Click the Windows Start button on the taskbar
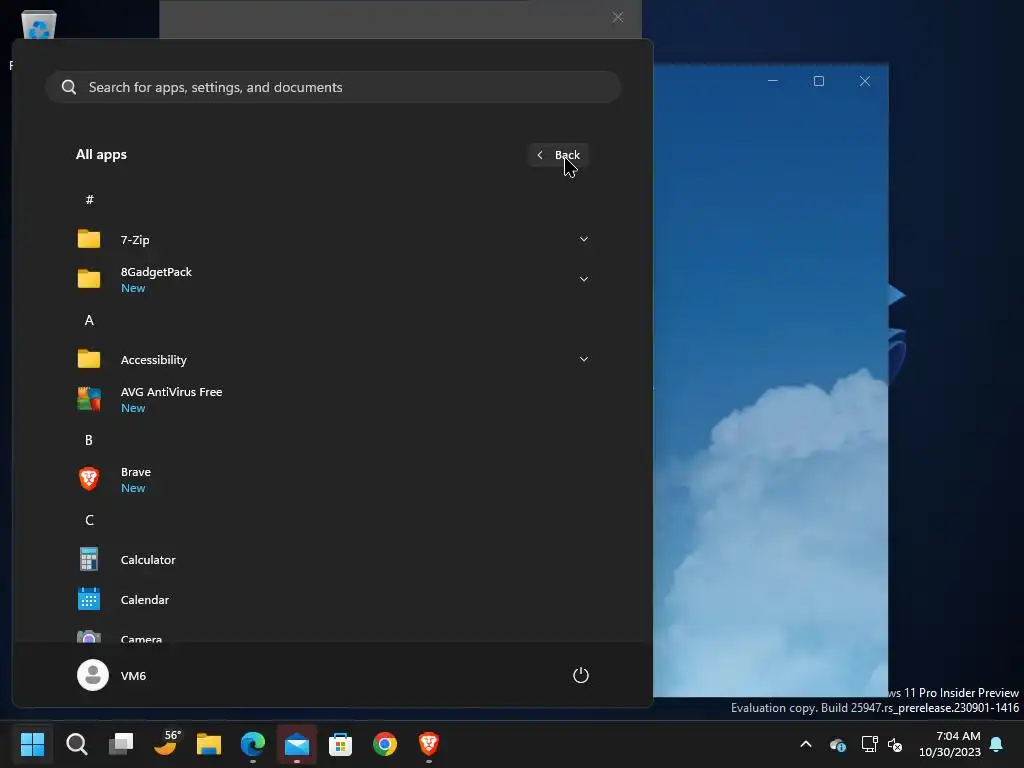This screenshot has width=1024, height=768. [33, 744]
